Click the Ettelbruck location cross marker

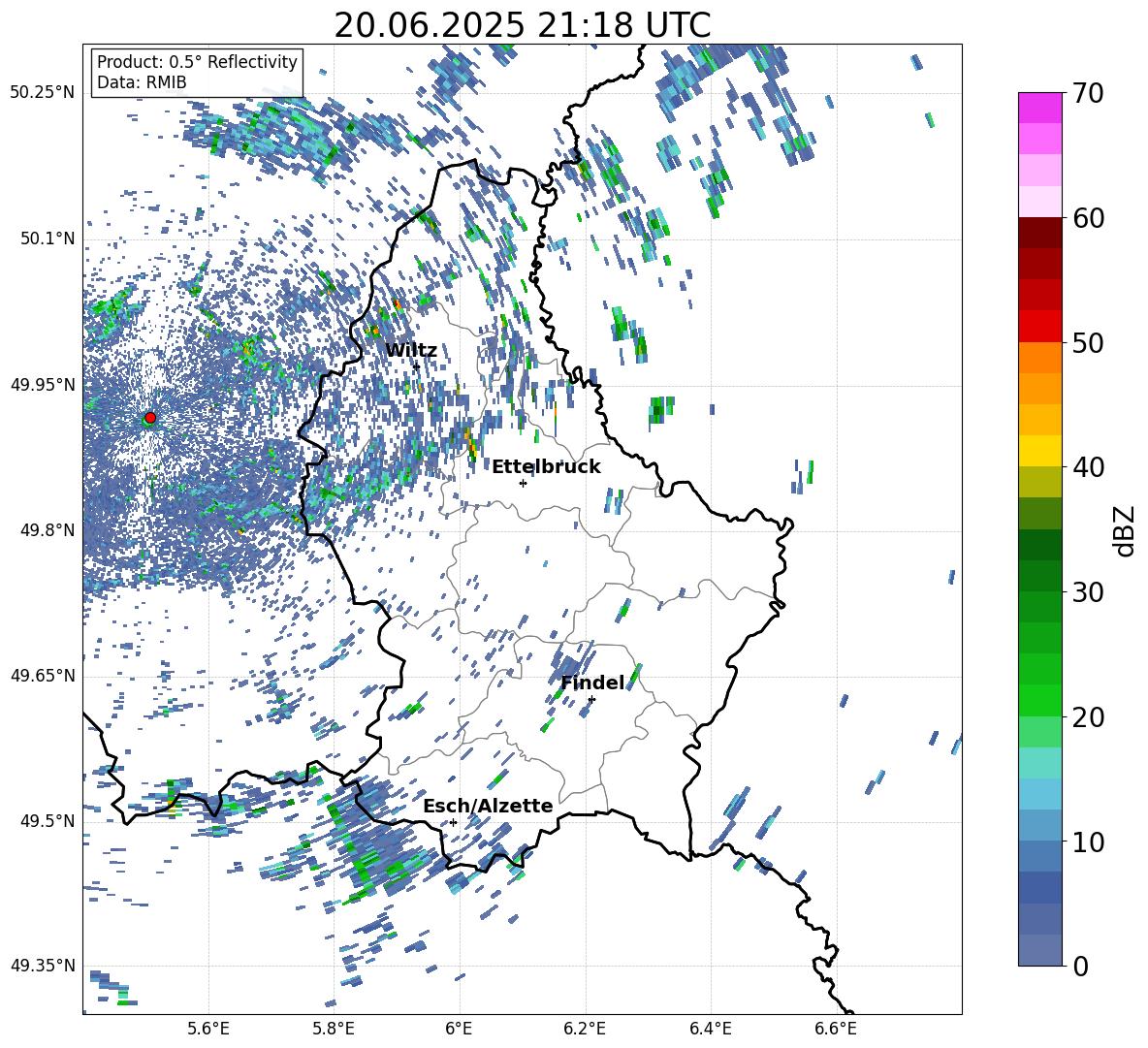pyautogui.click(x=523, y=483)
